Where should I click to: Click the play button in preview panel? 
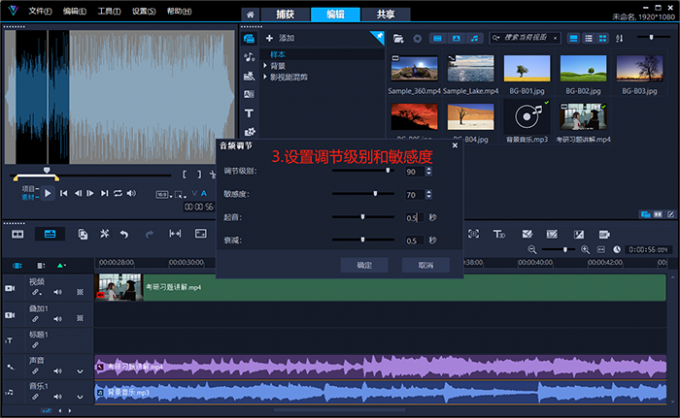pos(47,192)
